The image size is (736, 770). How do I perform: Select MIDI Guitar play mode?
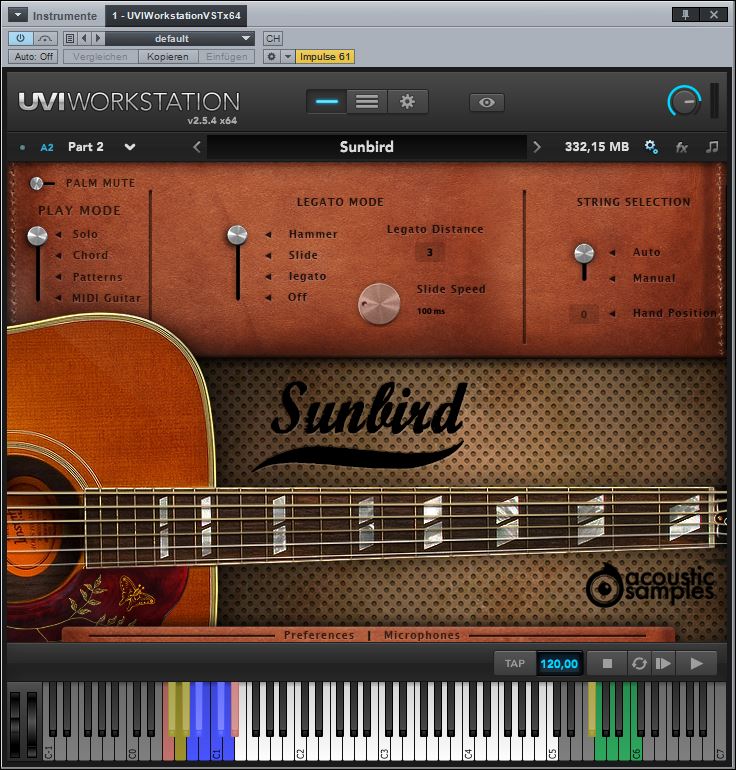[x=107, y=298]
